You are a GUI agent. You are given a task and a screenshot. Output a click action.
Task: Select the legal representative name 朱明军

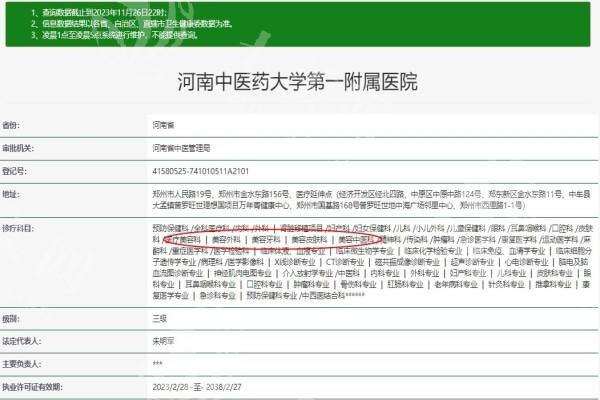point(163,341)
